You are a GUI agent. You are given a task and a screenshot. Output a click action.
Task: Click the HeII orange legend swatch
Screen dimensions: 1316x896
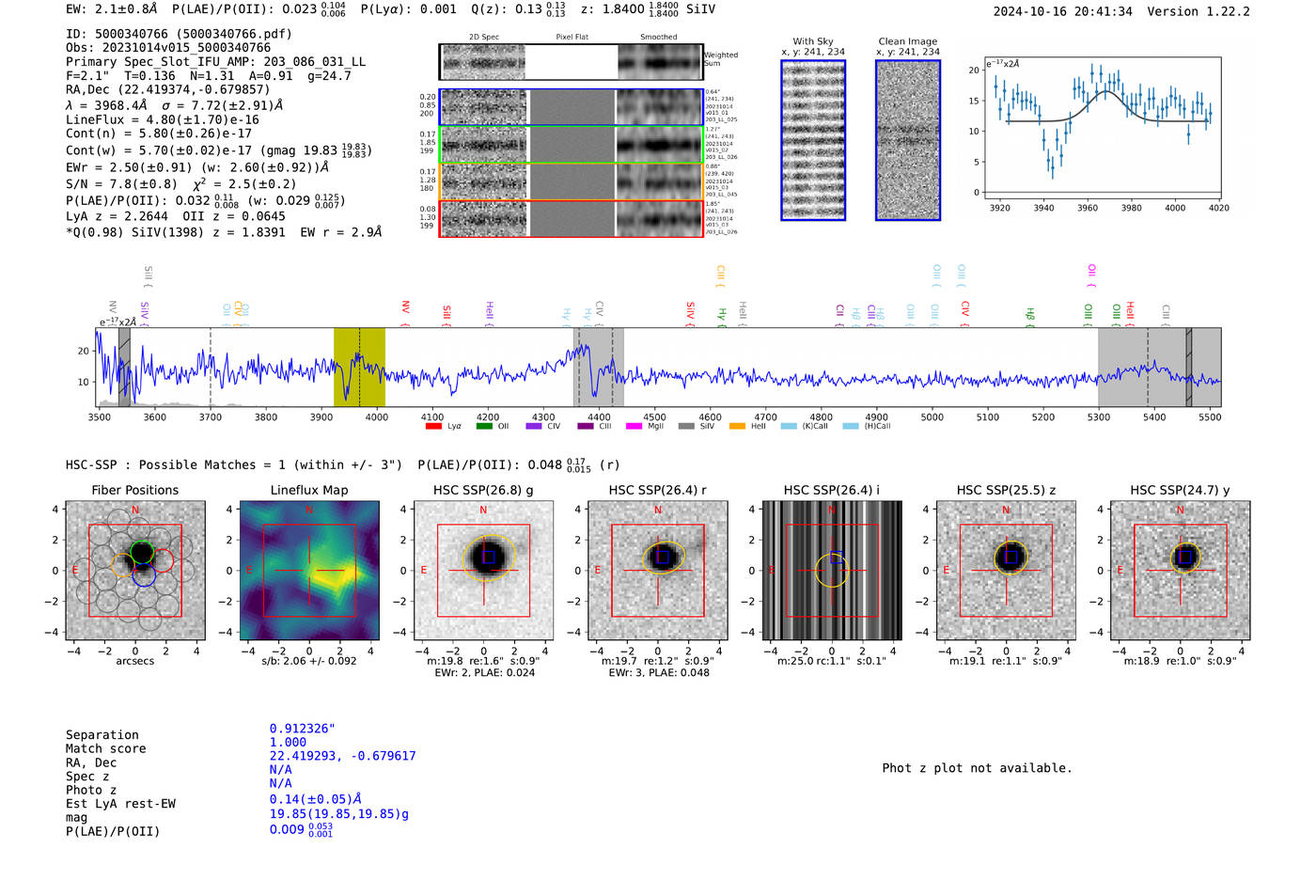click(737, 426)
